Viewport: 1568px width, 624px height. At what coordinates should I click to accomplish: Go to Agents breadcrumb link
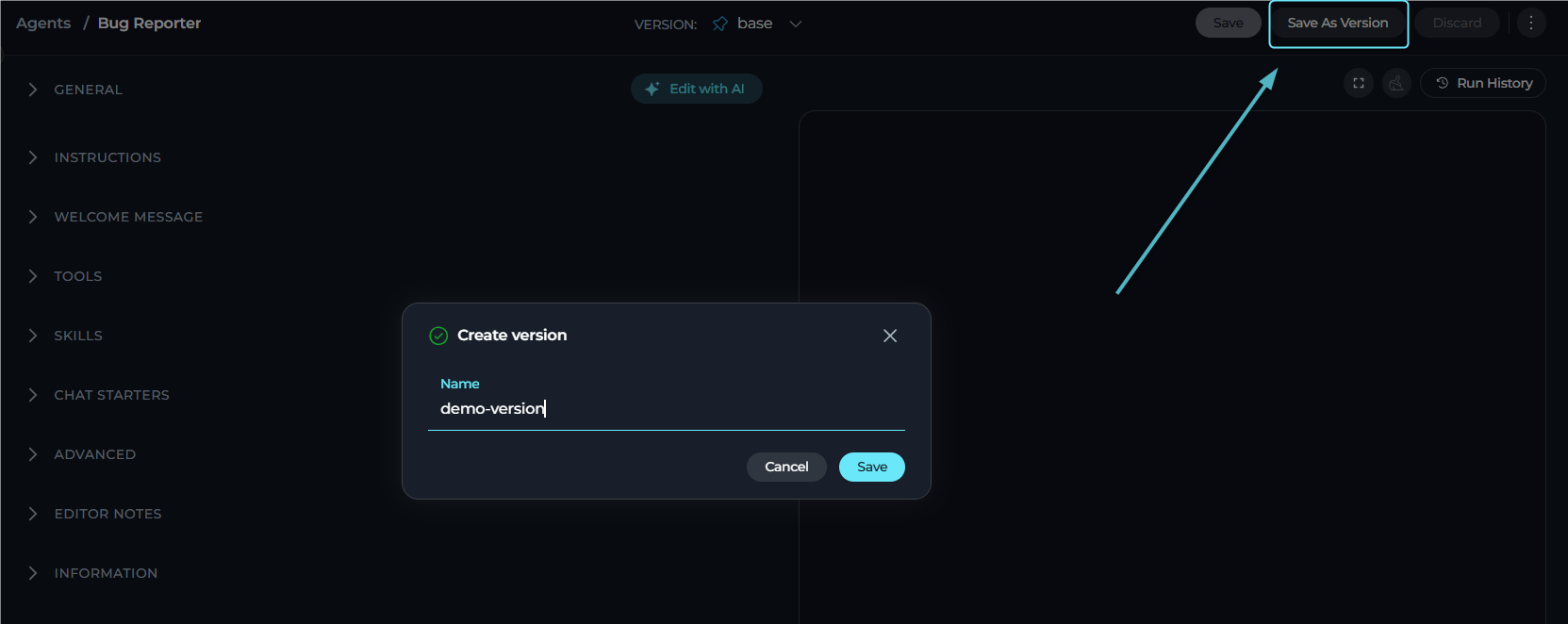pyautogui.click(x=43, y=23)
